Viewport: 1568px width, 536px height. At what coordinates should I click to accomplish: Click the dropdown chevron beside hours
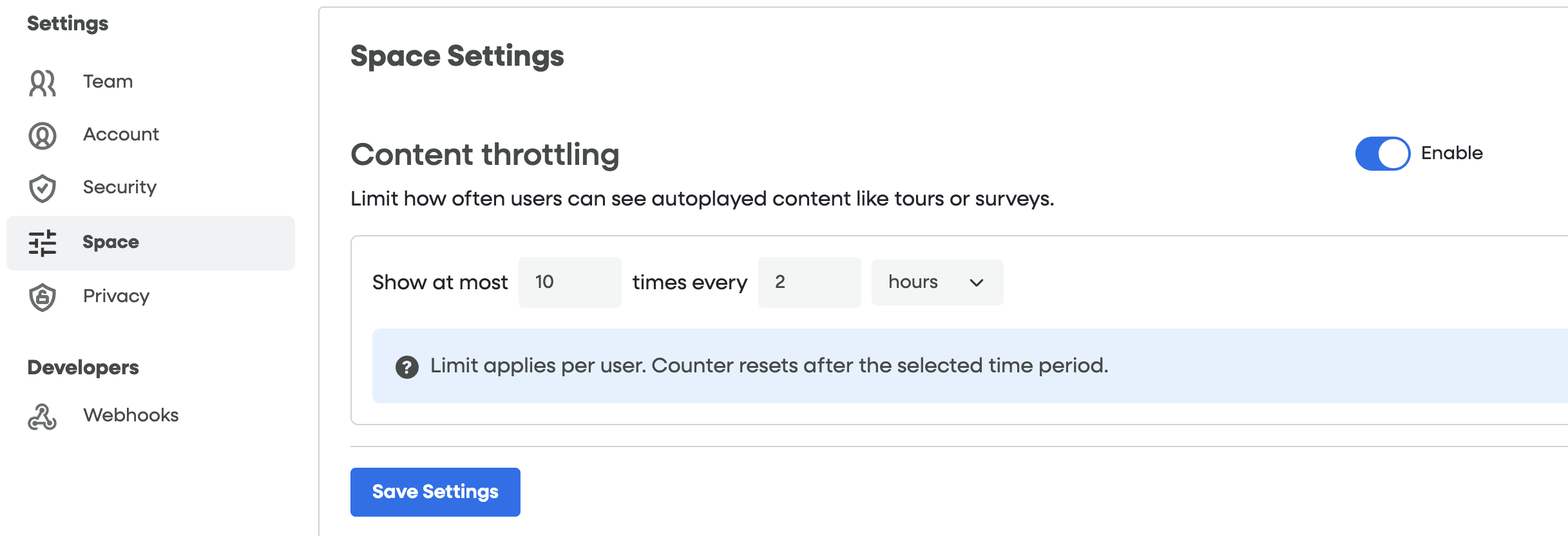click(x=977, y=283)
